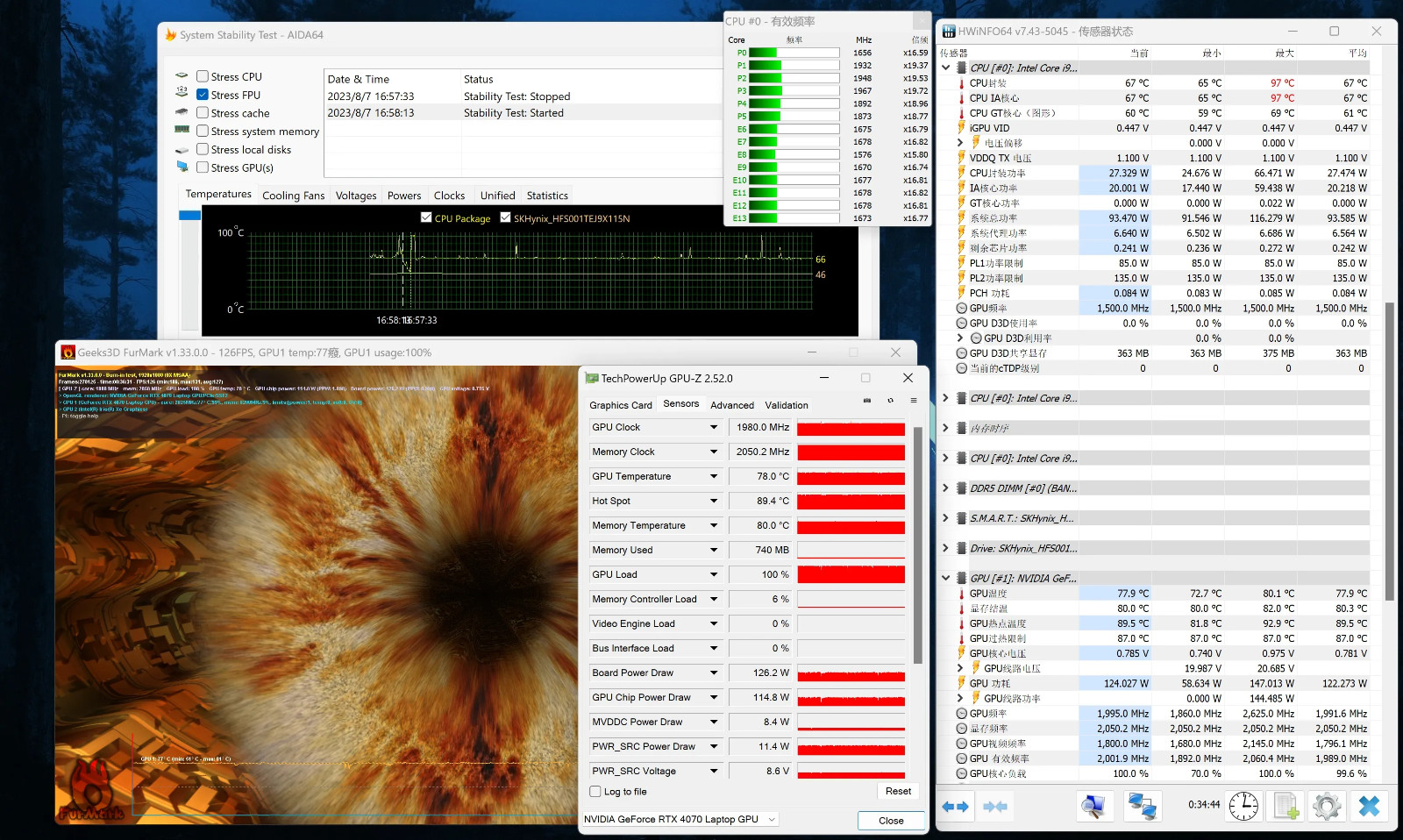Select CPU封装 temperature row in HWiNFO
Viewport: 1403px width, 840px height.
point(1163,83)
